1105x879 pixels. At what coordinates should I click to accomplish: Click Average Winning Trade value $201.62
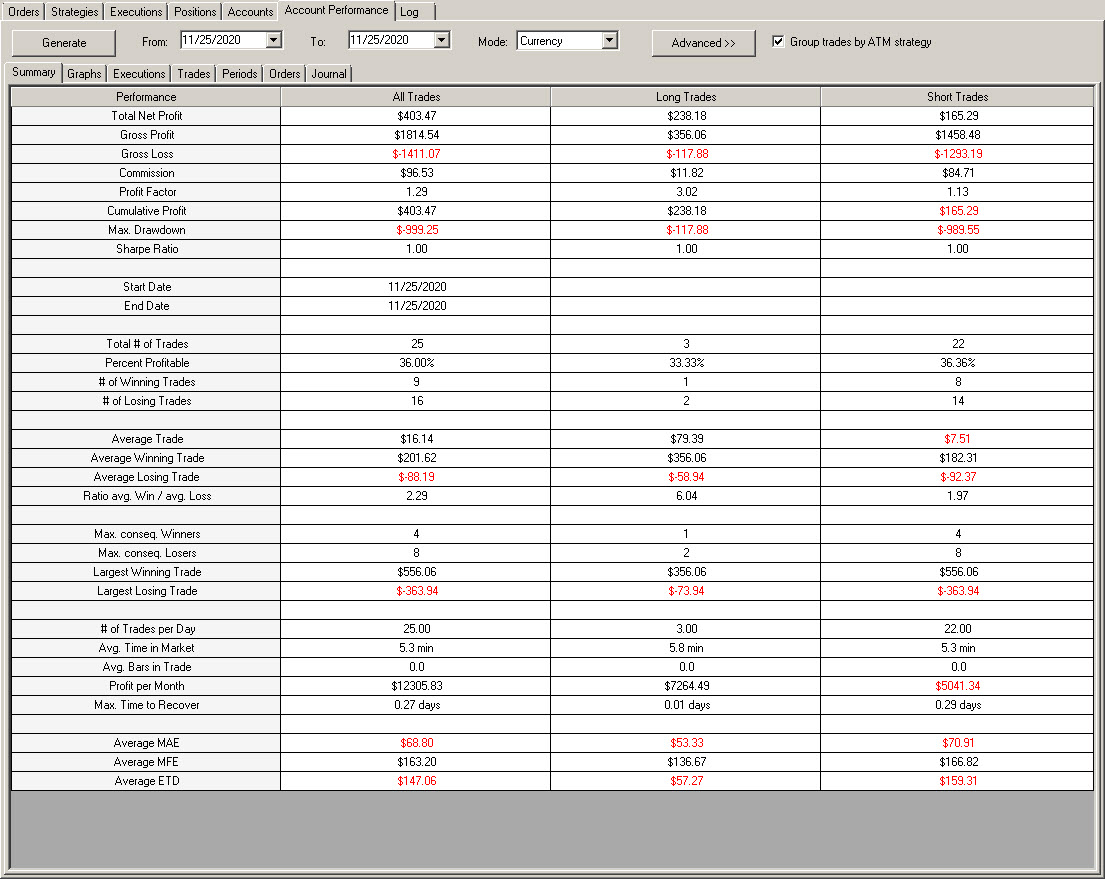point(416,458)
